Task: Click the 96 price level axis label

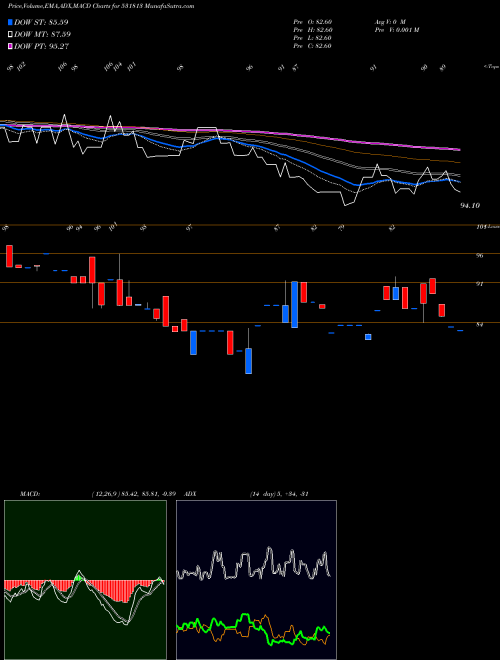Action: pyautogui.click(x=479, y=255)
